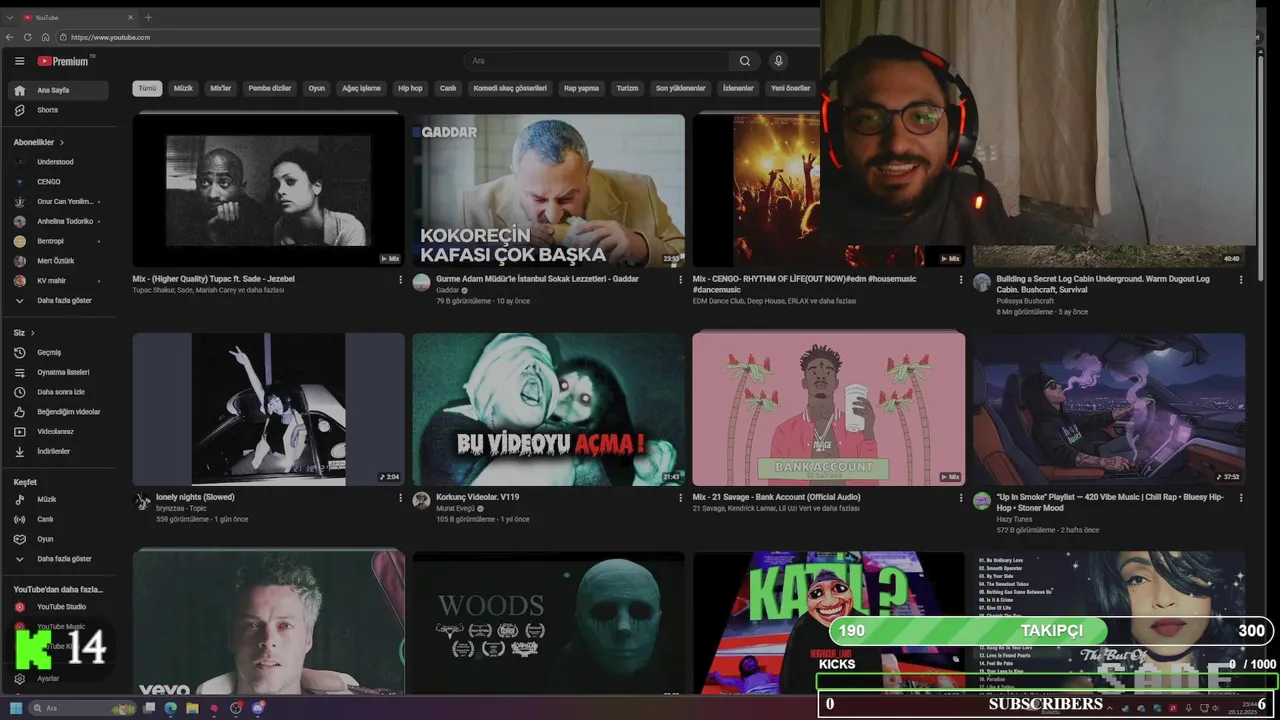Open options menu for Gaddar video
The width and height of the screenshot is (1280, 720).
tap(681, 280)
